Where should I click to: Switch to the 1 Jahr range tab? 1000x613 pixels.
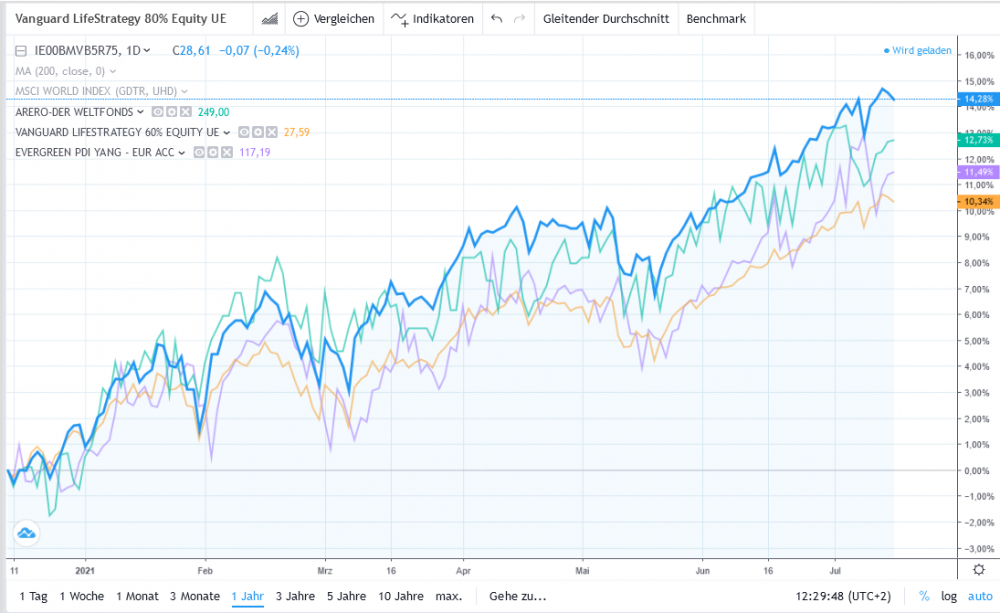tap(247, 596)
